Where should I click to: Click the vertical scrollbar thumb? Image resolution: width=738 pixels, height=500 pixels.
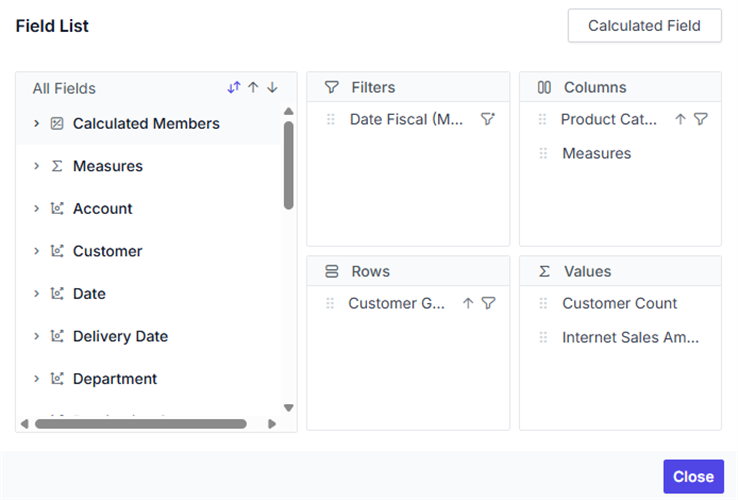click(289, 165)
